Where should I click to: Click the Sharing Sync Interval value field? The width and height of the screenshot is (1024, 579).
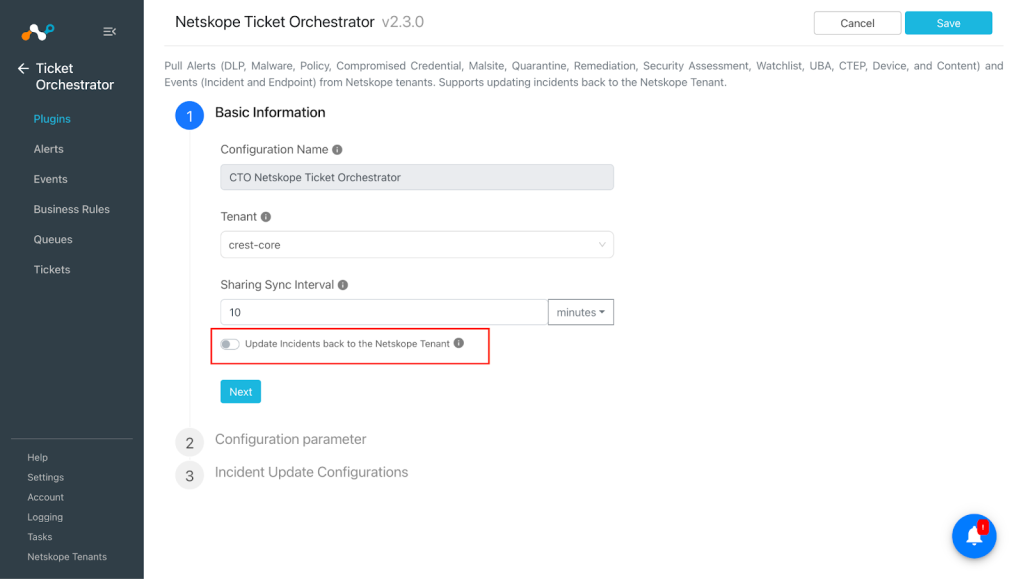point(384,312)
